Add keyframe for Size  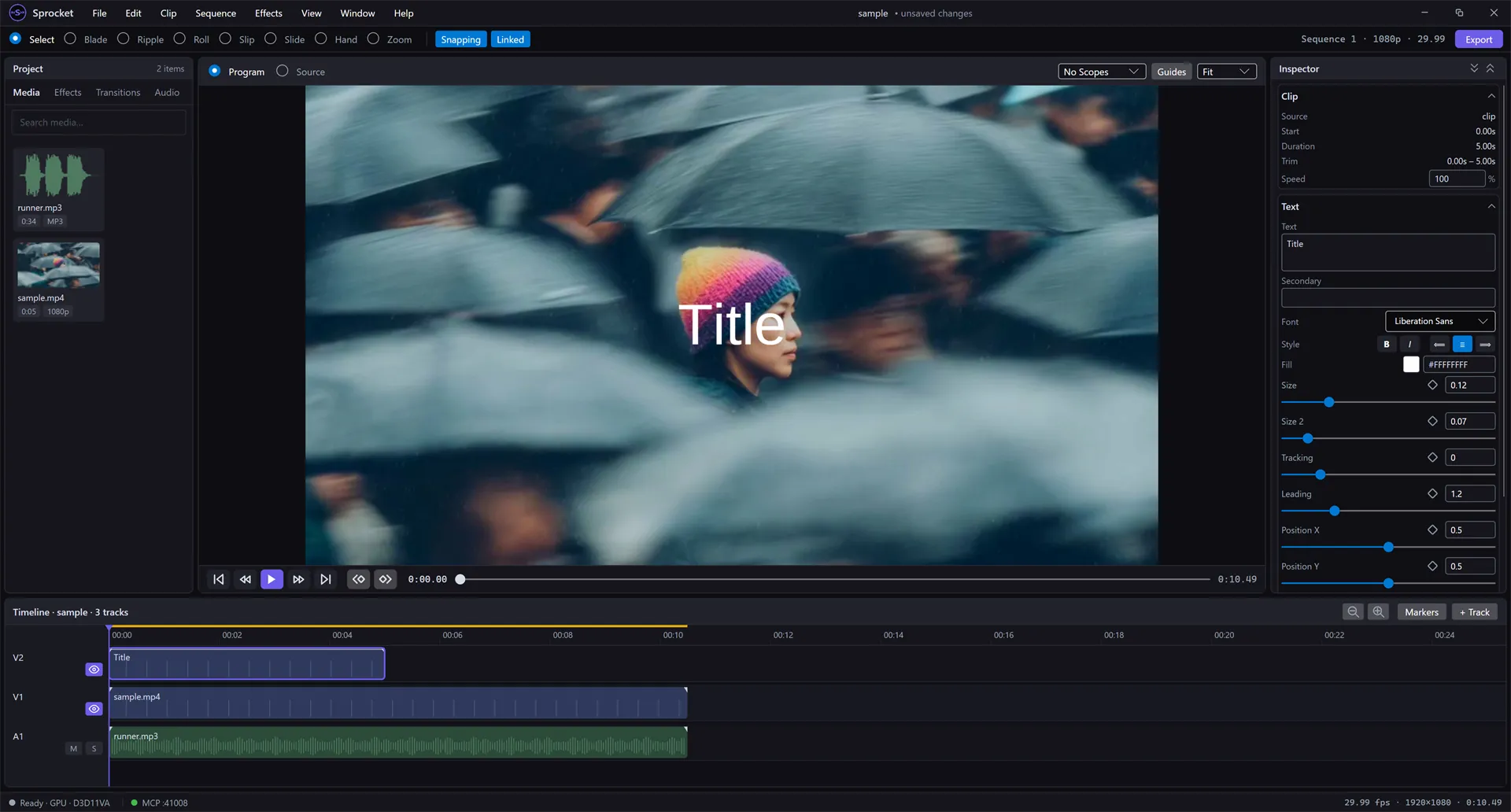[x=1432, y=385]
